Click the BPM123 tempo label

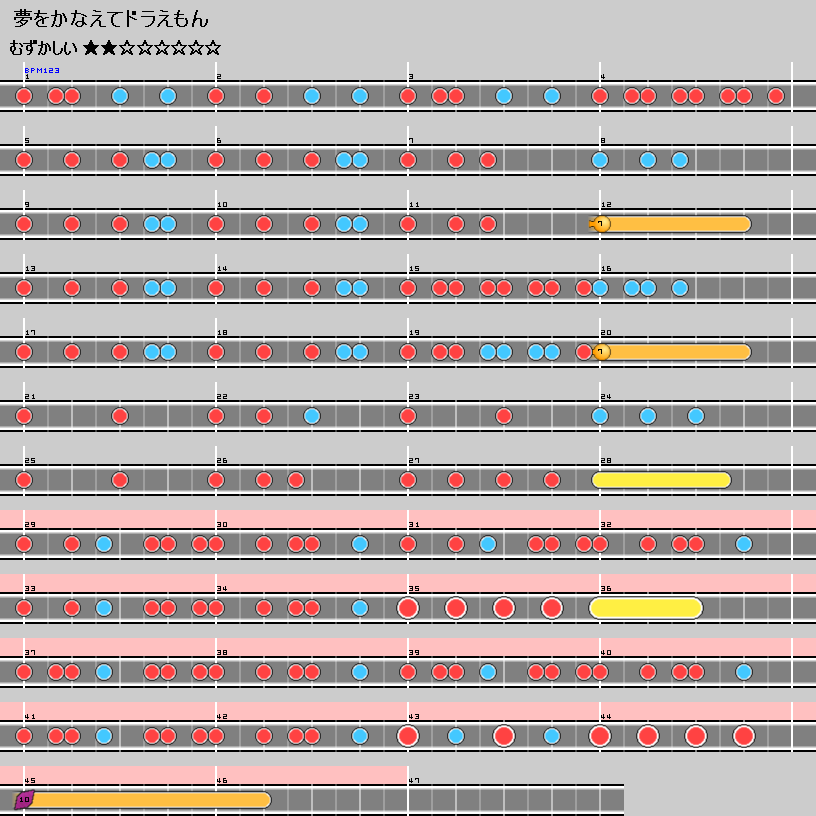42,71
